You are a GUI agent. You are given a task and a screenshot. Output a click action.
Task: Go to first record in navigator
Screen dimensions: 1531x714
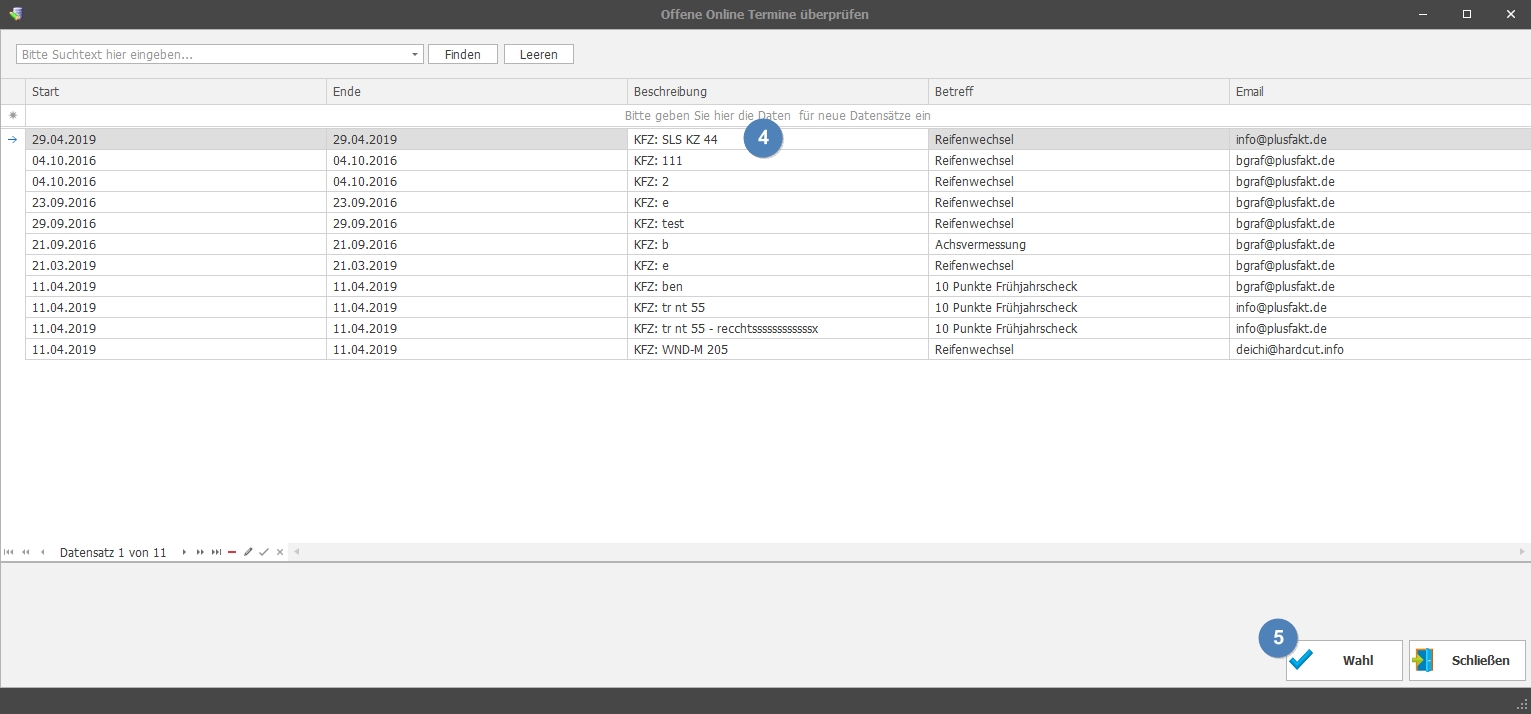click(9, 552)
